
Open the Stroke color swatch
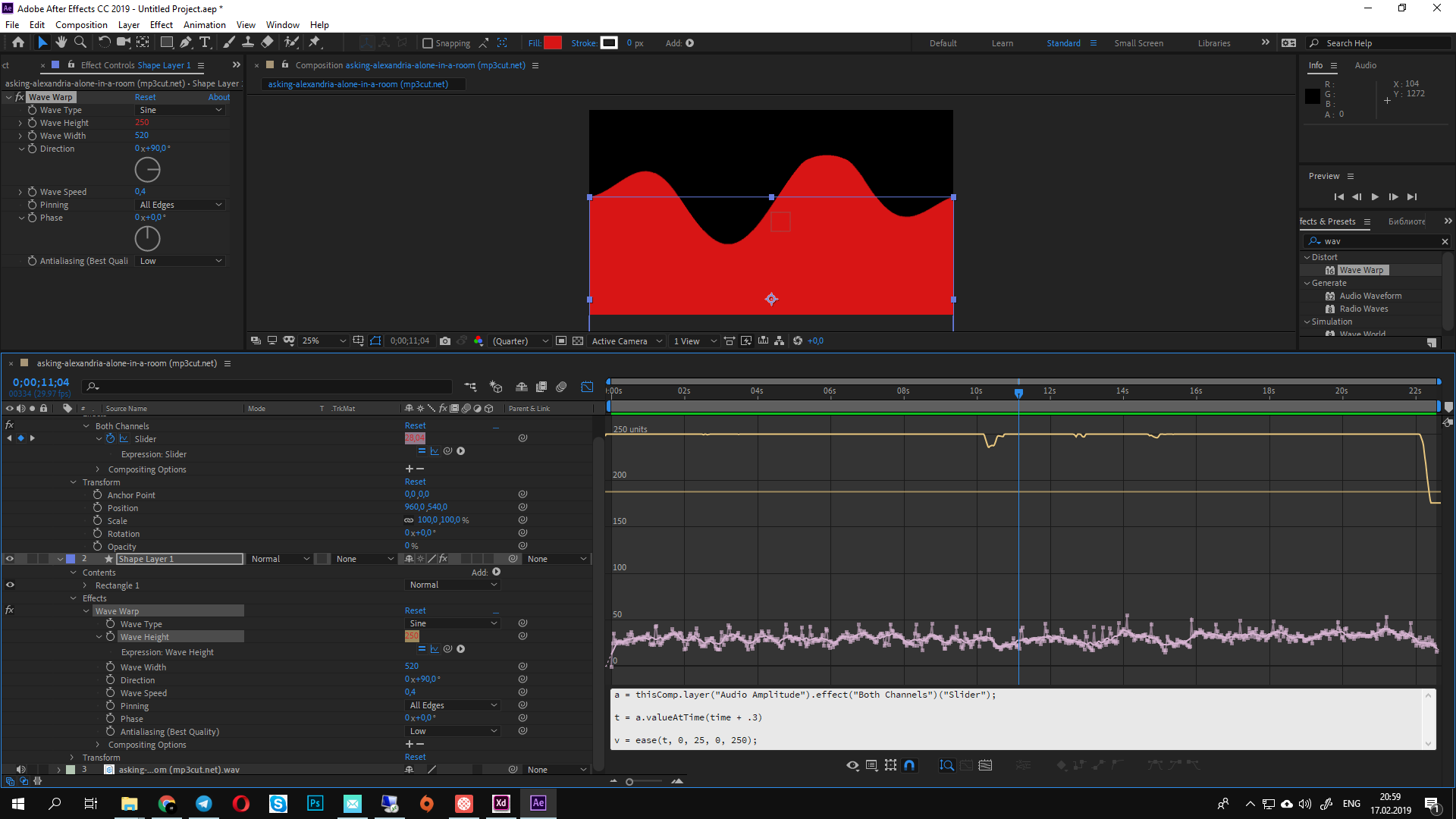[609, 43]
